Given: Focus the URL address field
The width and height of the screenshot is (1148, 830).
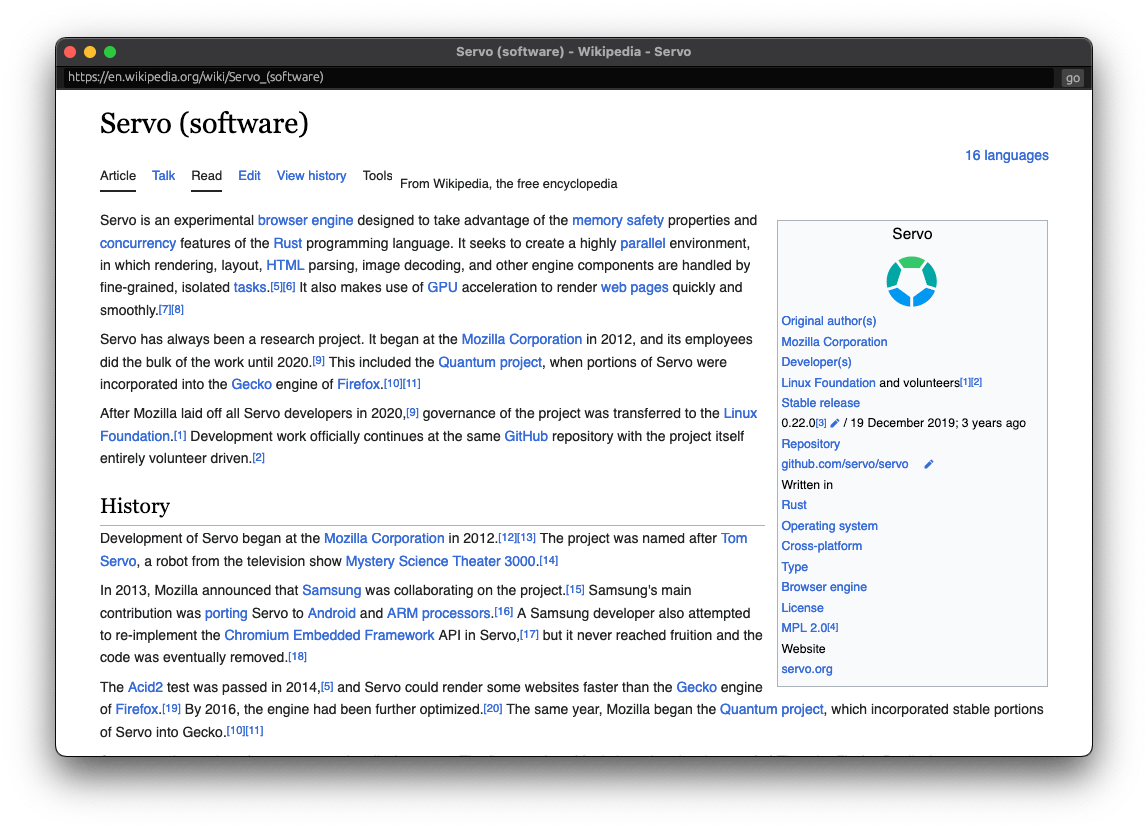Looking at the screenshot, I should 558,77.
